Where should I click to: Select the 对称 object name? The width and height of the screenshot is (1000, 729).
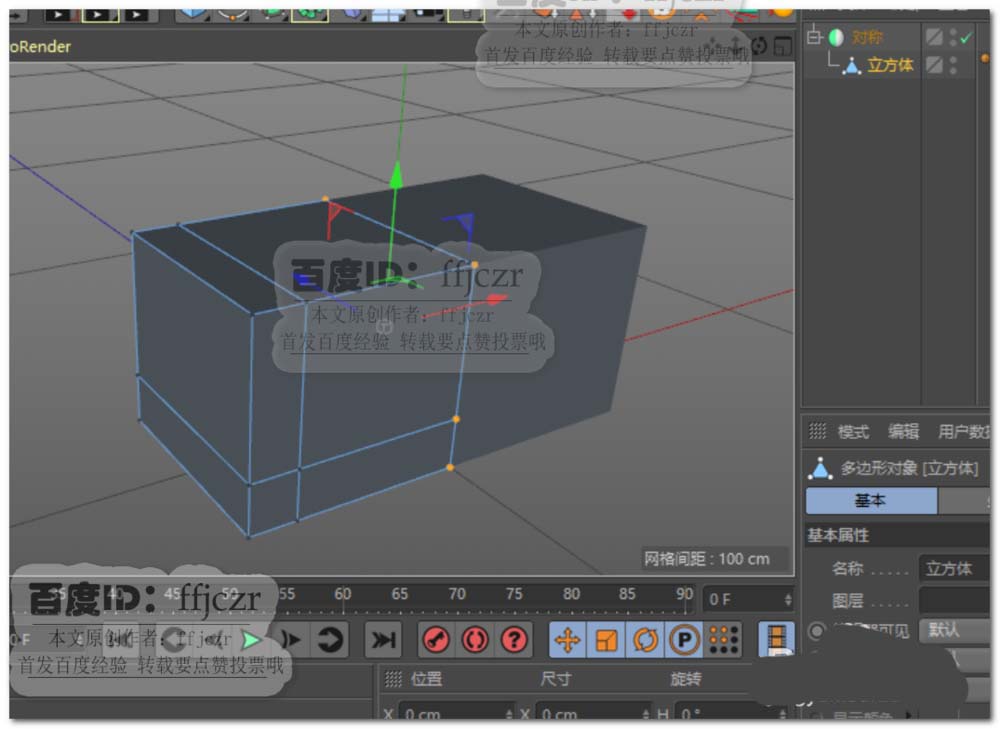pos(867,38)
